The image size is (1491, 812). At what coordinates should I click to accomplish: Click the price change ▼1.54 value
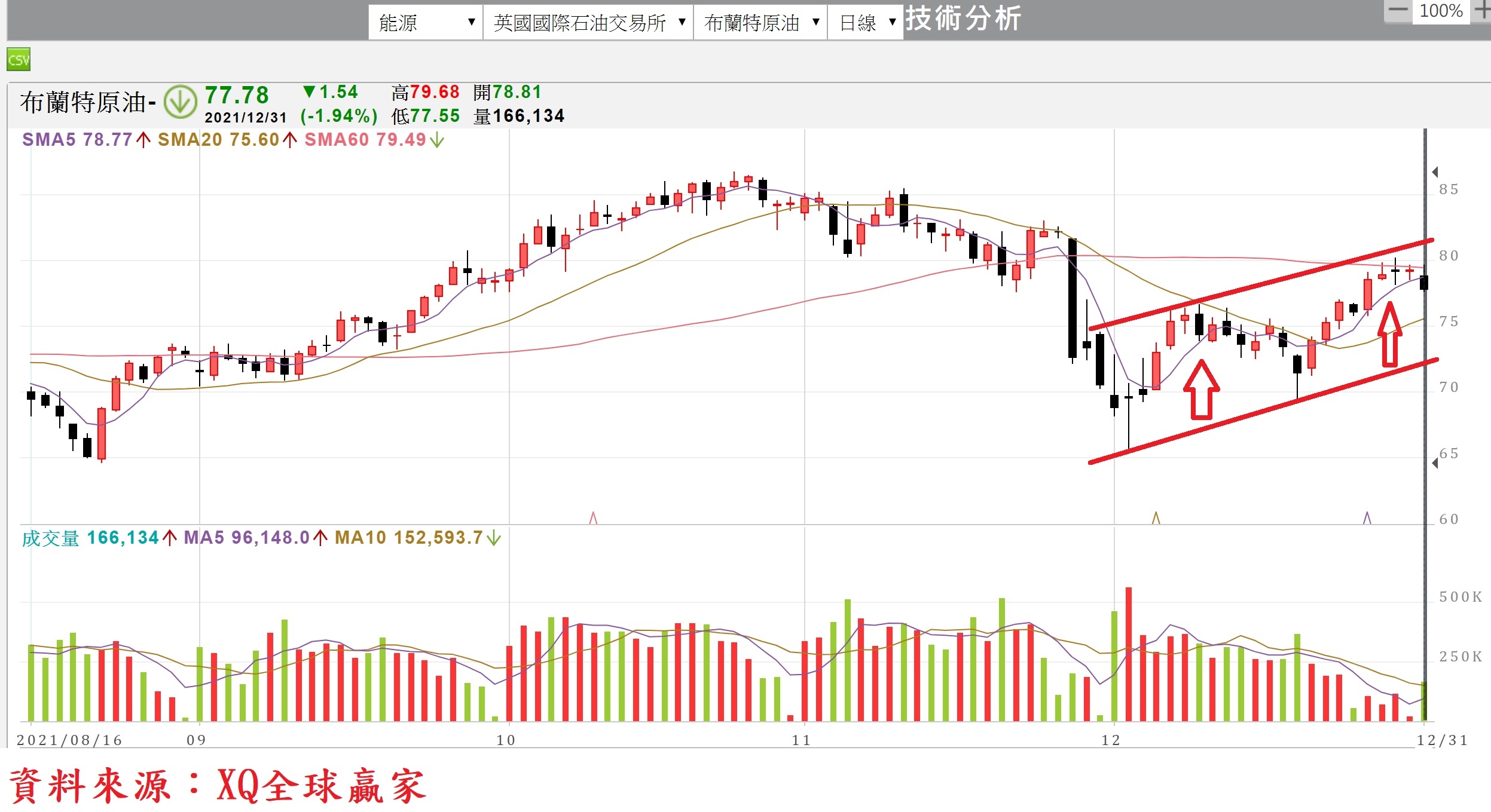[330, 92]
